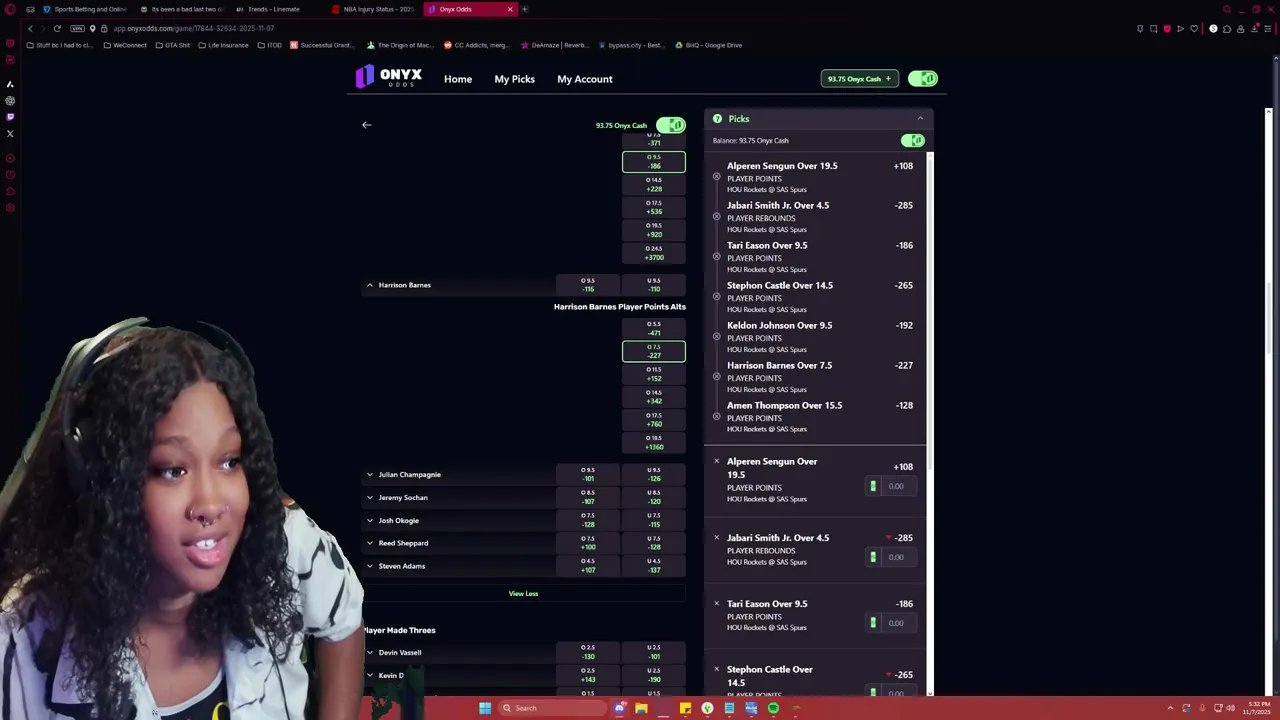Select Harrison Barnes Over 19.5 +1360 alt
This screenshot has height=720, width=1280.
click(654, 442)
